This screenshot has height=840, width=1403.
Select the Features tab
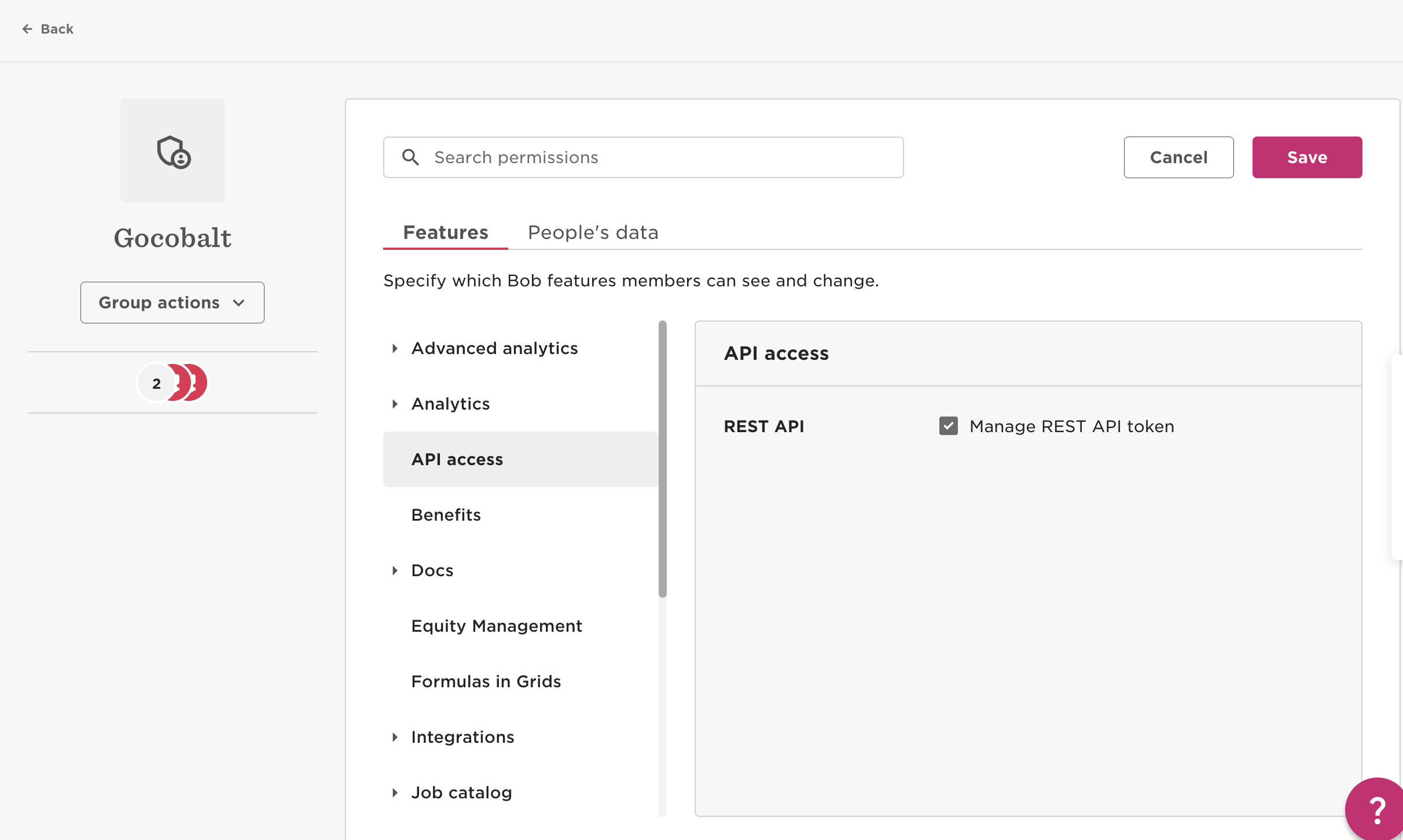(445, 233)
